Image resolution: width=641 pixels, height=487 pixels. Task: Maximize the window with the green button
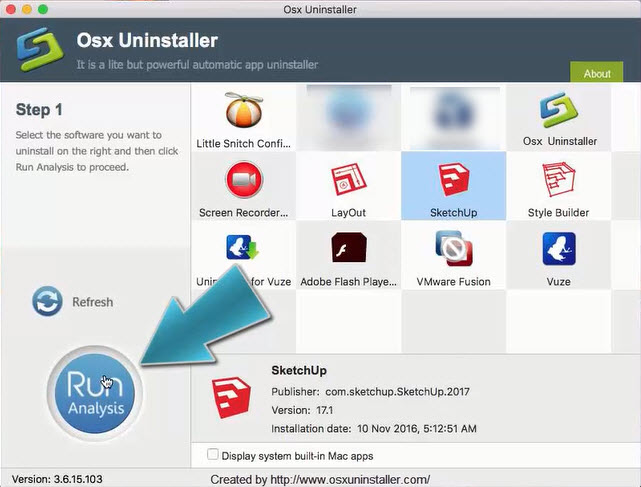[43, 9]
